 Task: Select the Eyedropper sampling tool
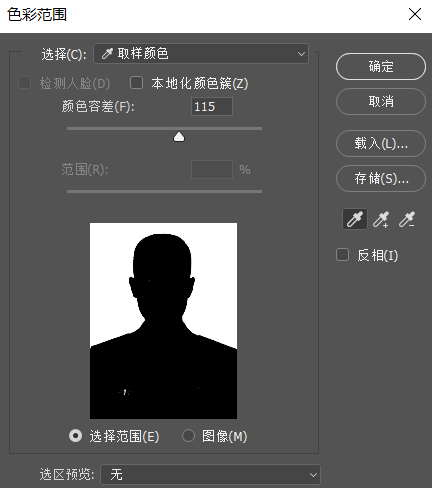[x=355, y=219]
